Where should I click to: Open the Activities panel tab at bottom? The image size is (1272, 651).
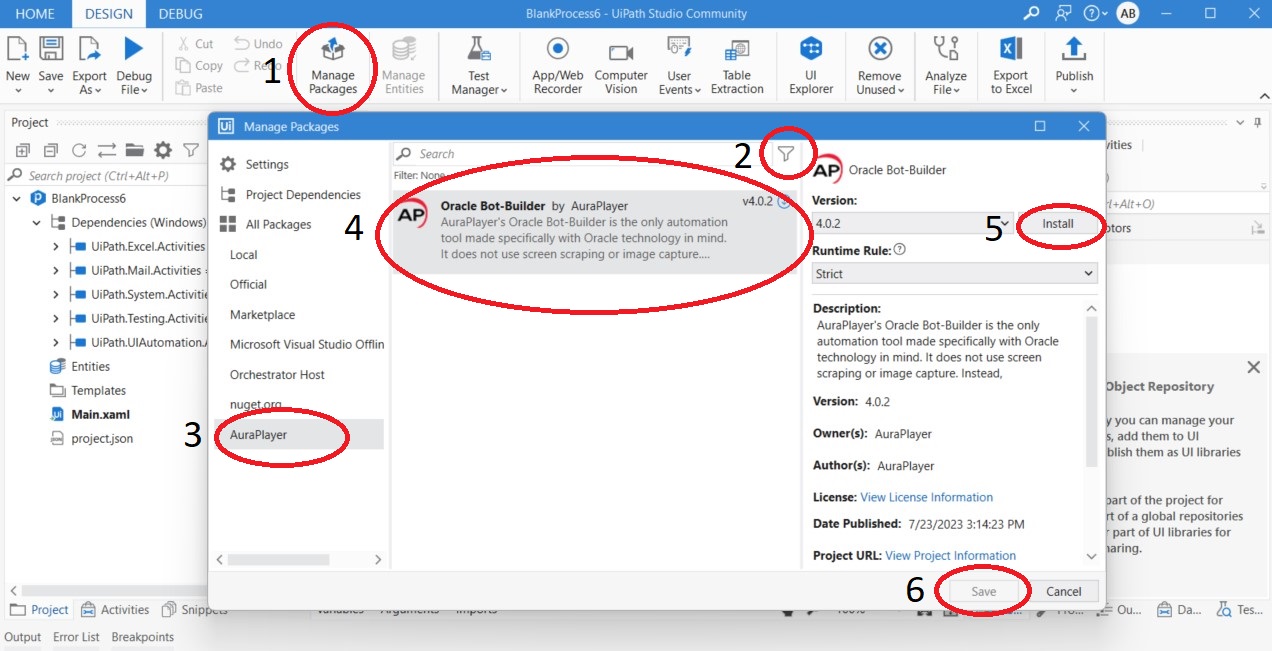click(x=115, y=610)
